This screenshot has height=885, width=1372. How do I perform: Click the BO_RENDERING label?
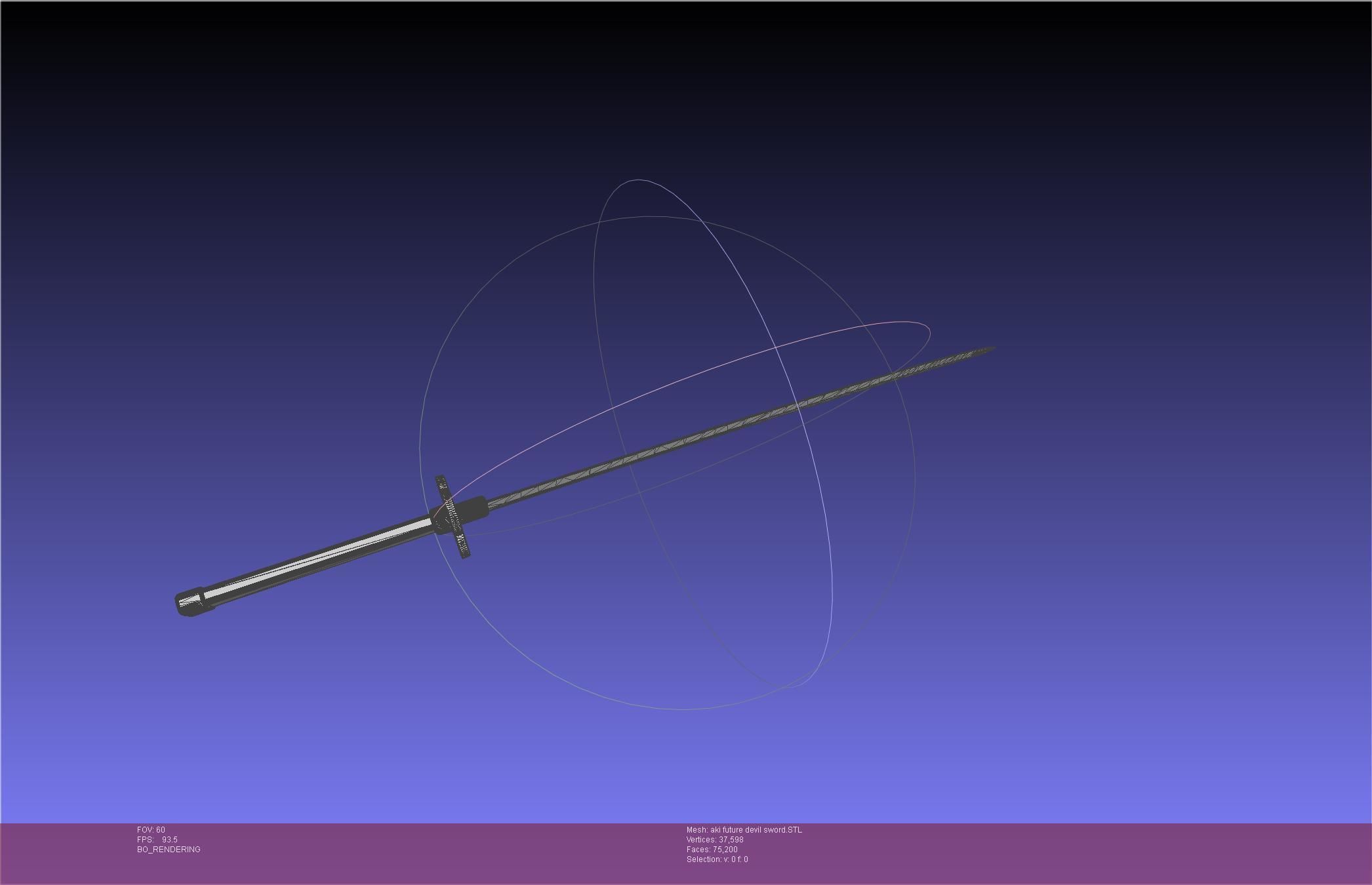[169, 850]
